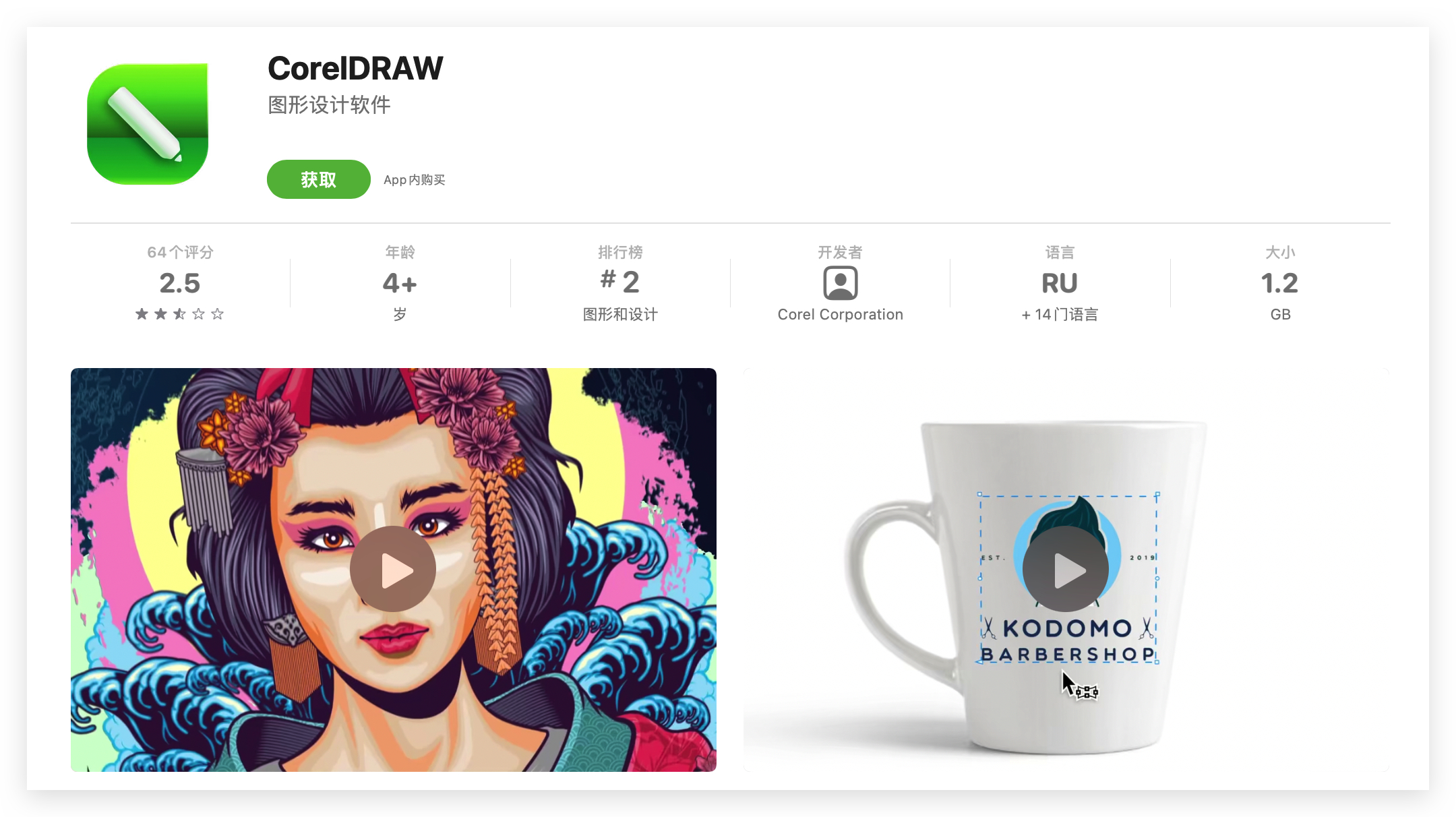The image size is (1456, 817).
Task: Click the 图形设计软件 subtitle text
Action: (329, 105)
